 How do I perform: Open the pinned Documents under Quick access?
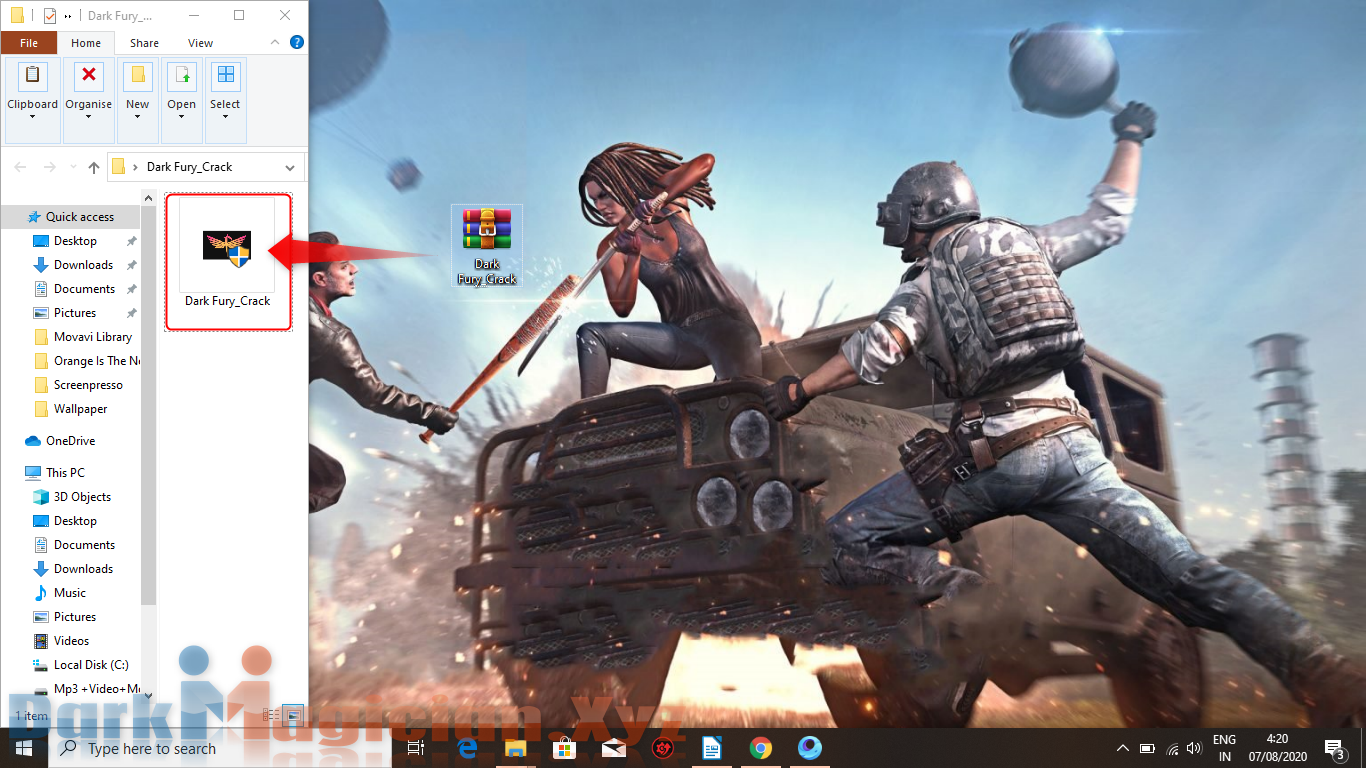tap(84, 289)
